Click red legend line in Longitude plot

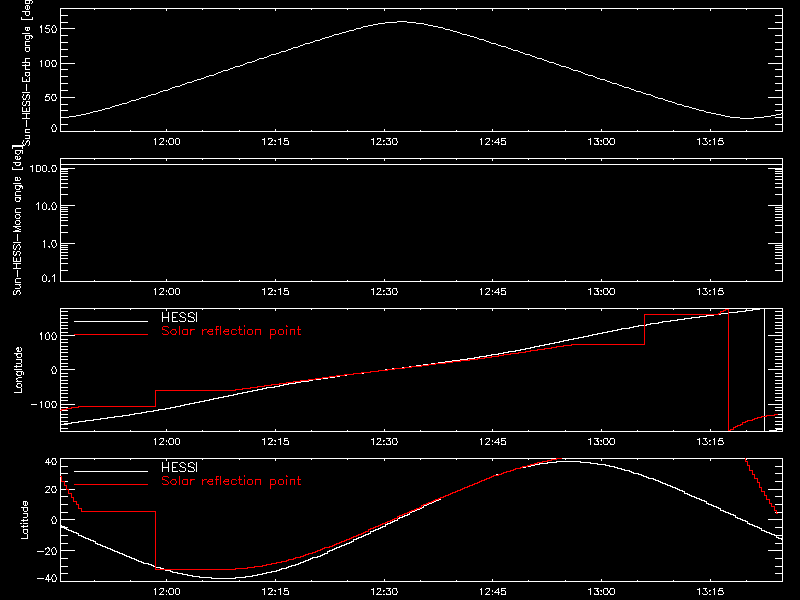click(111, 335)
